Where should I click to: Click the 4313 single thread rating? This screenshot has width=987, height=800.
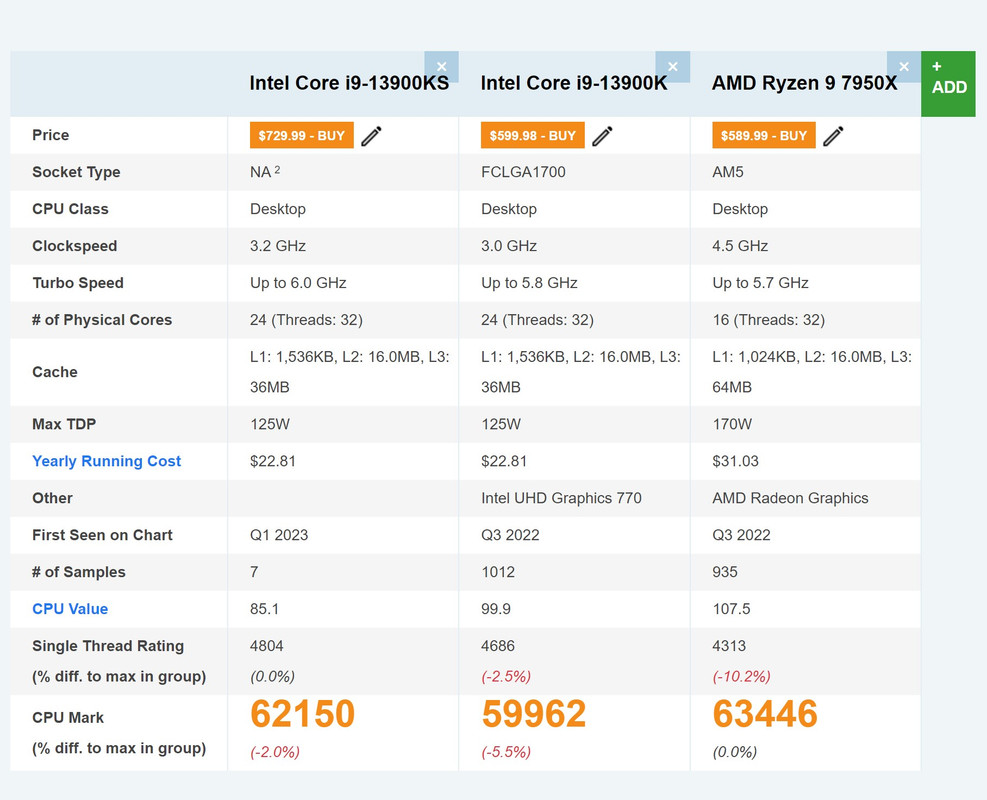729,646
